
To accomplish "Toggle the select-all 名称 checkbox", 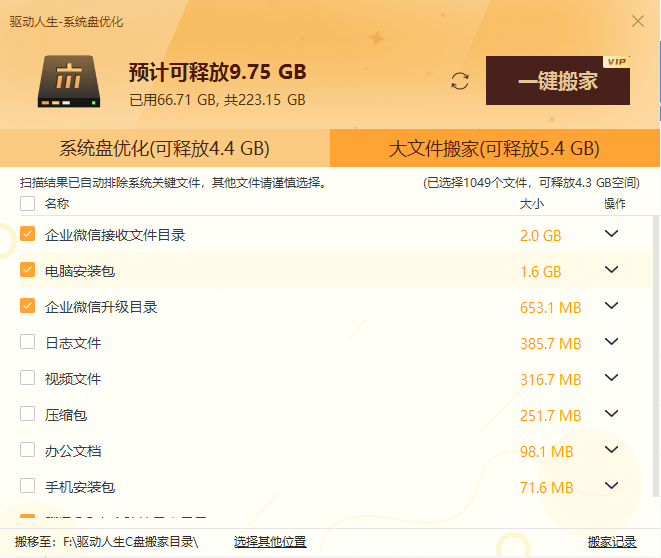I will click(x=27, y=204).
